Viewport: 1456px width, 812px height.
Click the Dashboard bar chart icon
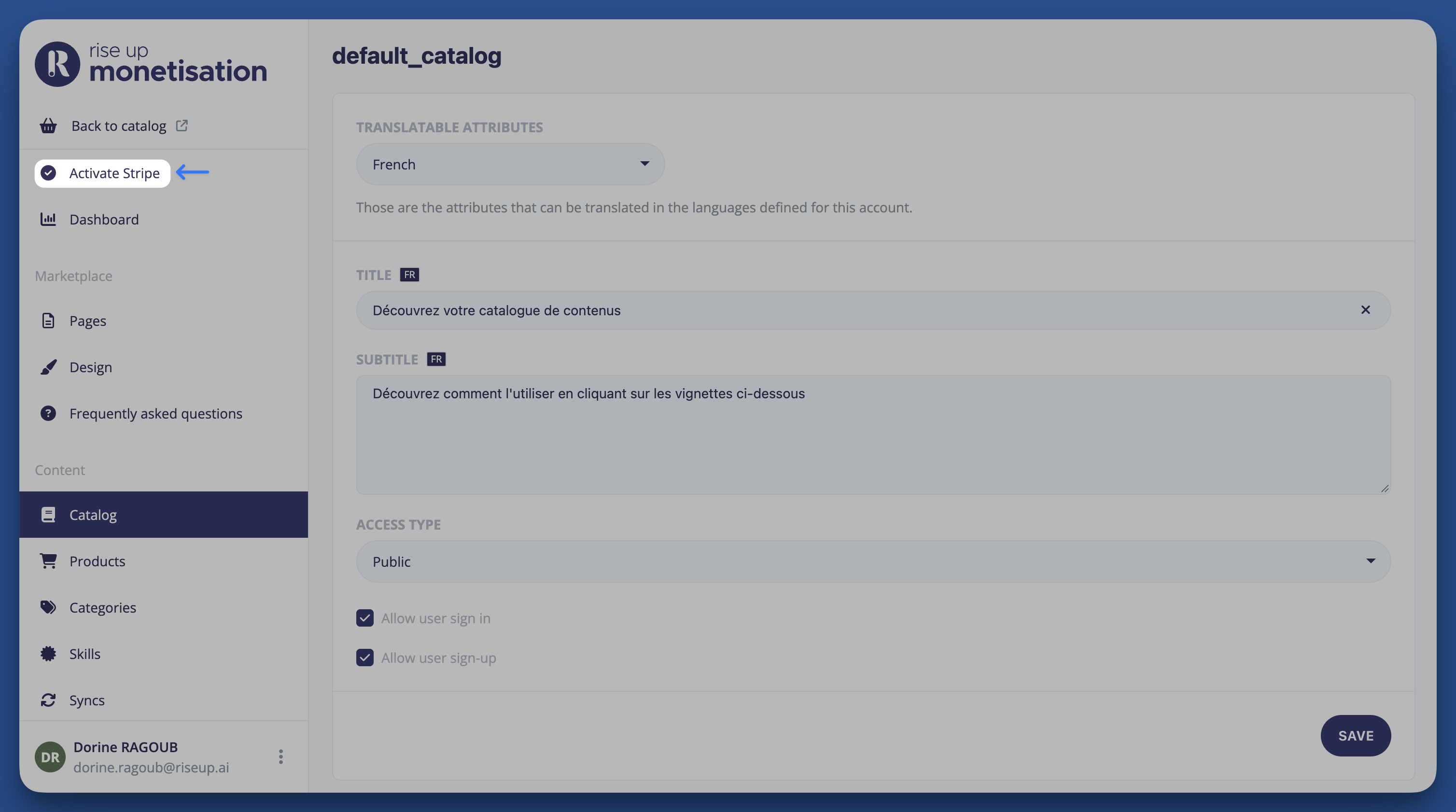(48, 219)
